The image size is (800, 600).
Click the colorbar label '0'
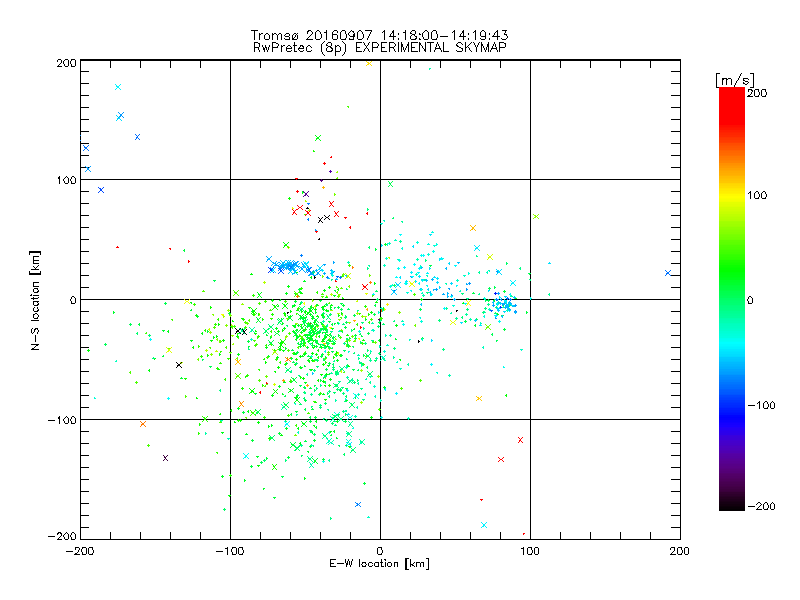coord(750,300)
